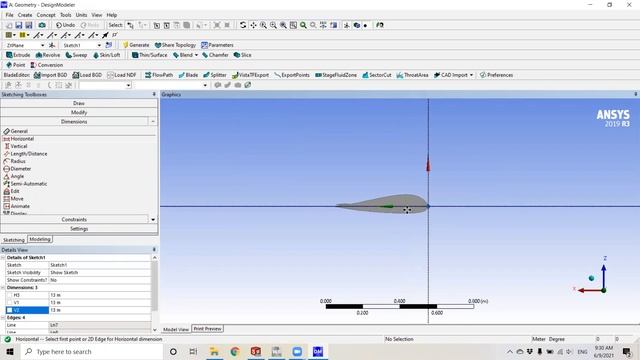Open the Modify toolbox section

(79, 112)
